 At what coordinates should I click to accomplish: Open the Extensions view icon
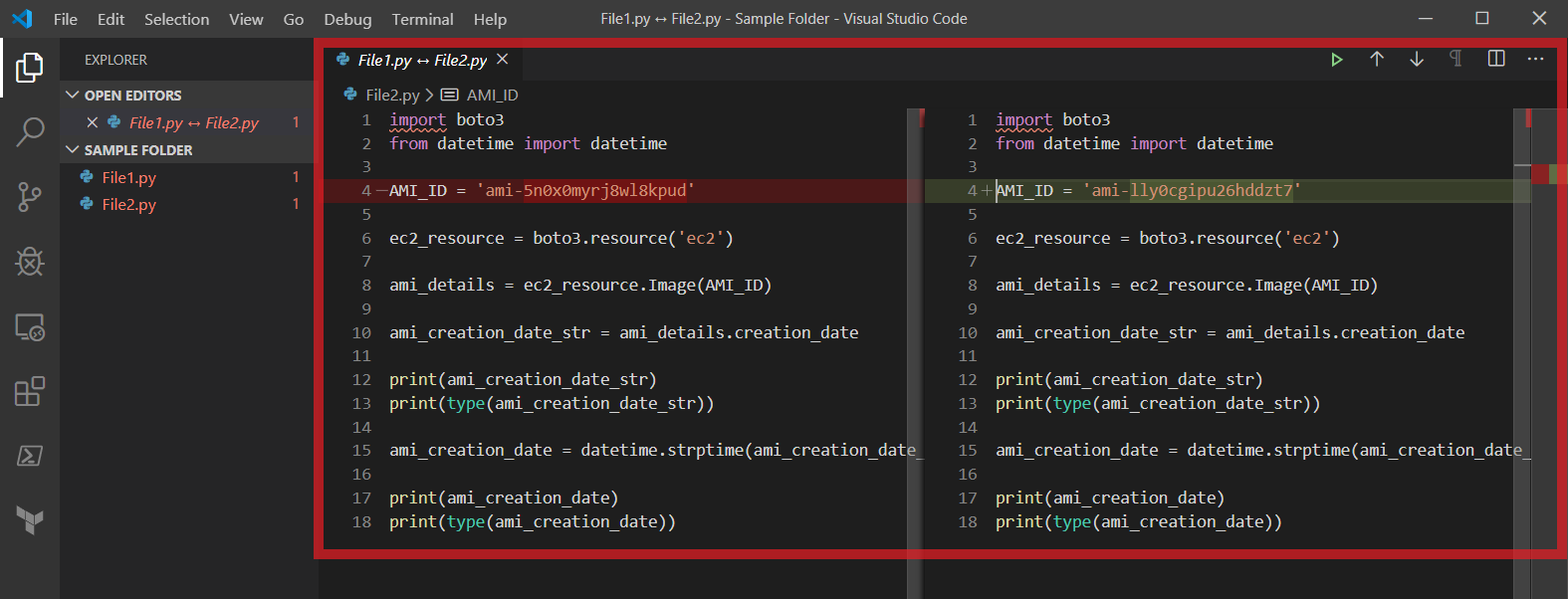coord(30,391)
